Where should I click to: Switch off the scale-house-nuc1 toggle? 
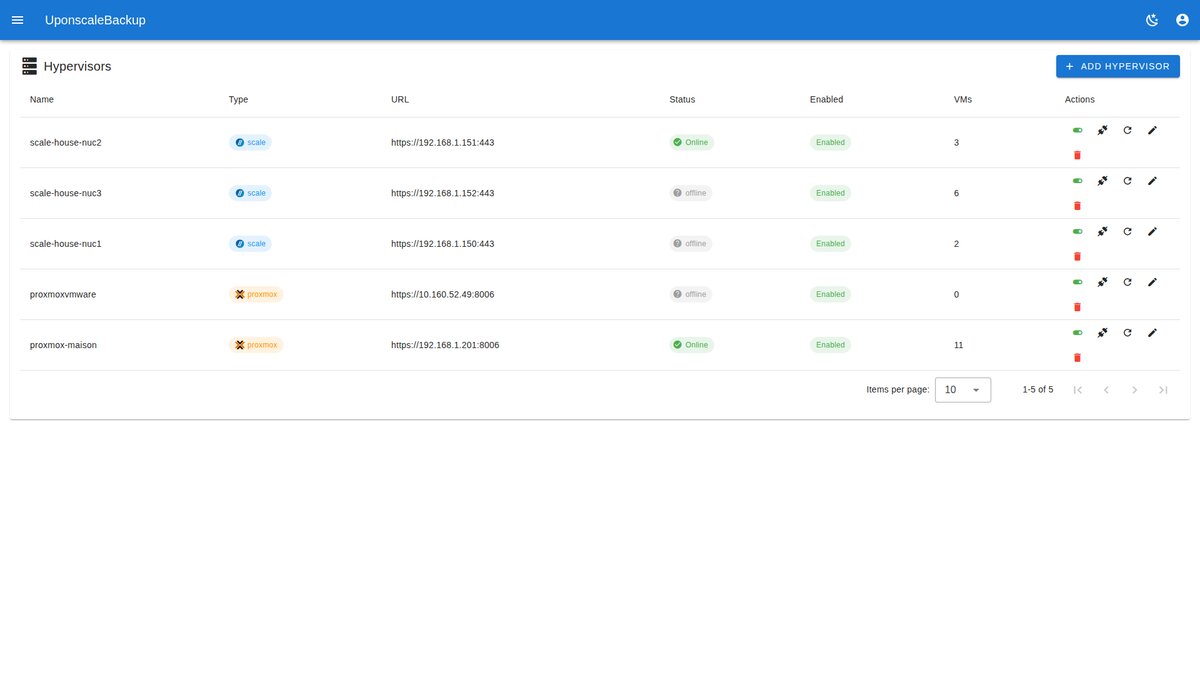tap(1077, 231)
